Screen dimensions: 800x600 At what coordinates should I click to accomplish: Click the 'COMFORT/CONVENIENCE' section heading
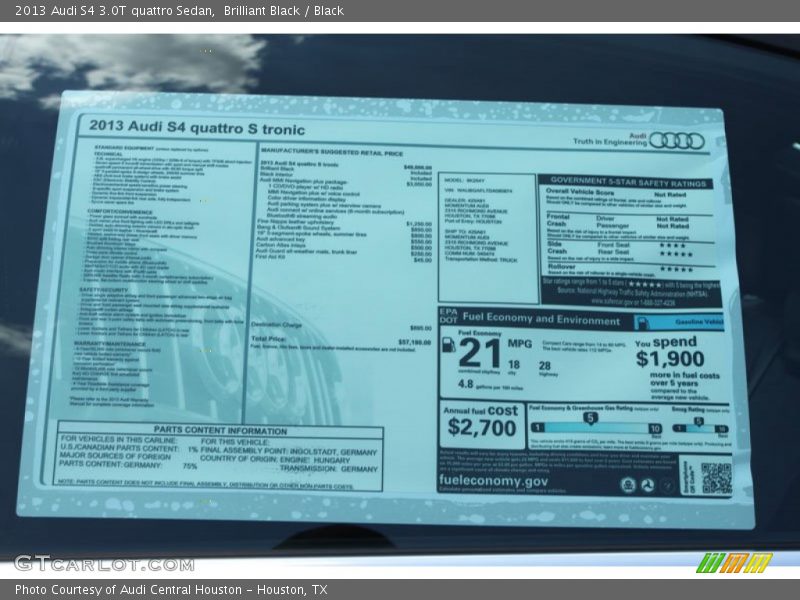120,211
